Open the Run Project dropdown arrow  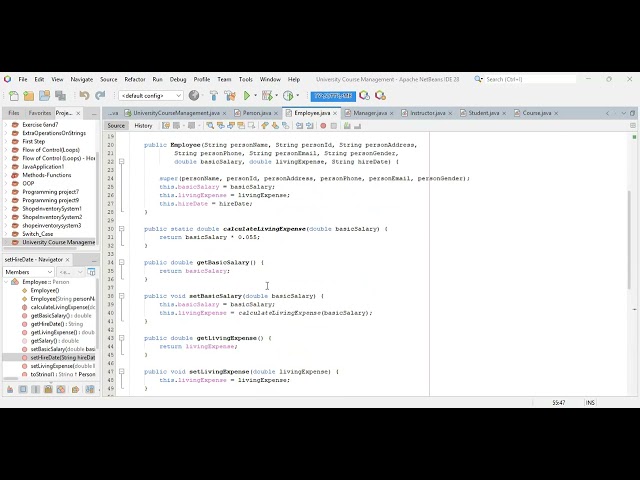click(256, 96)
